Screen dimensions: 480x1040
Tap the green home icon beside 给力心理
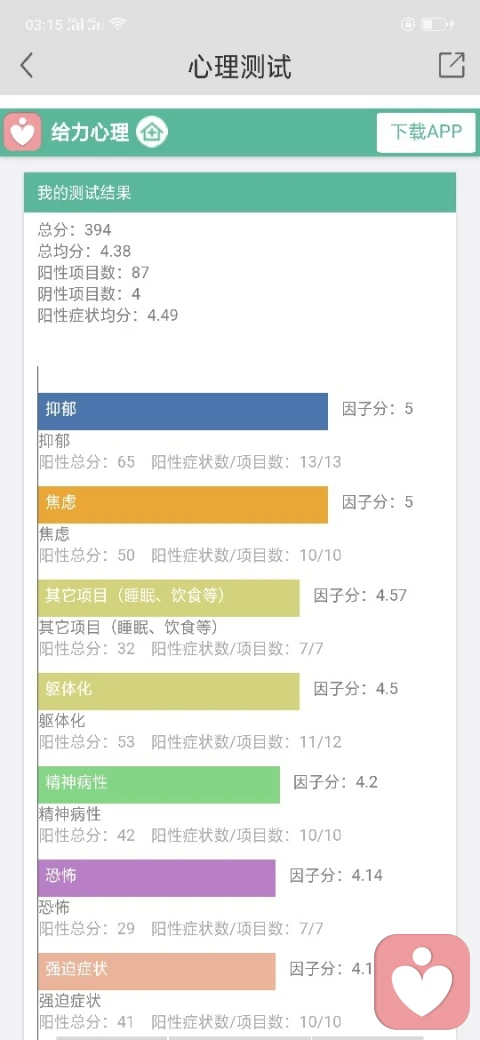pyautogui.click(x=152, y=133)
